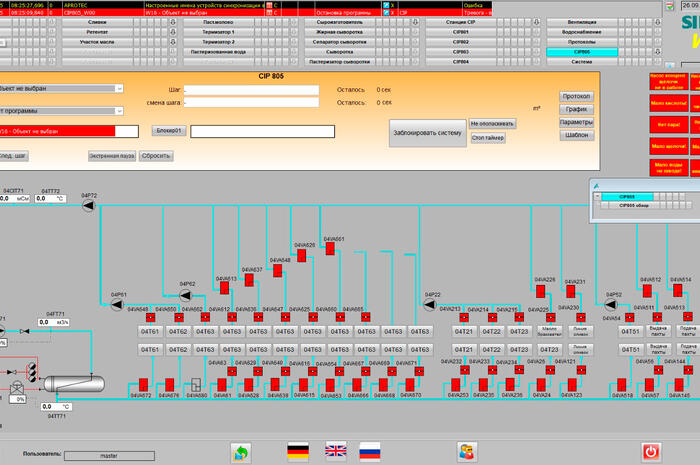Click the green checkmark acknowledge icon

(x=670, y=6)
